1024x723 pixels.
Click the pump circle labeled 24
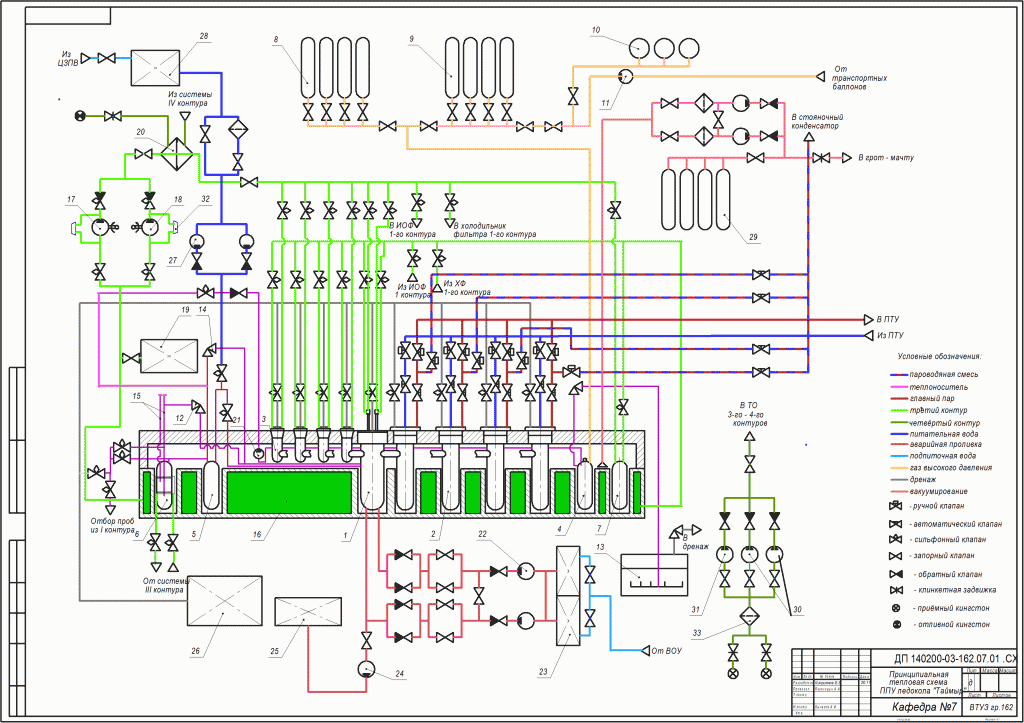367,669
